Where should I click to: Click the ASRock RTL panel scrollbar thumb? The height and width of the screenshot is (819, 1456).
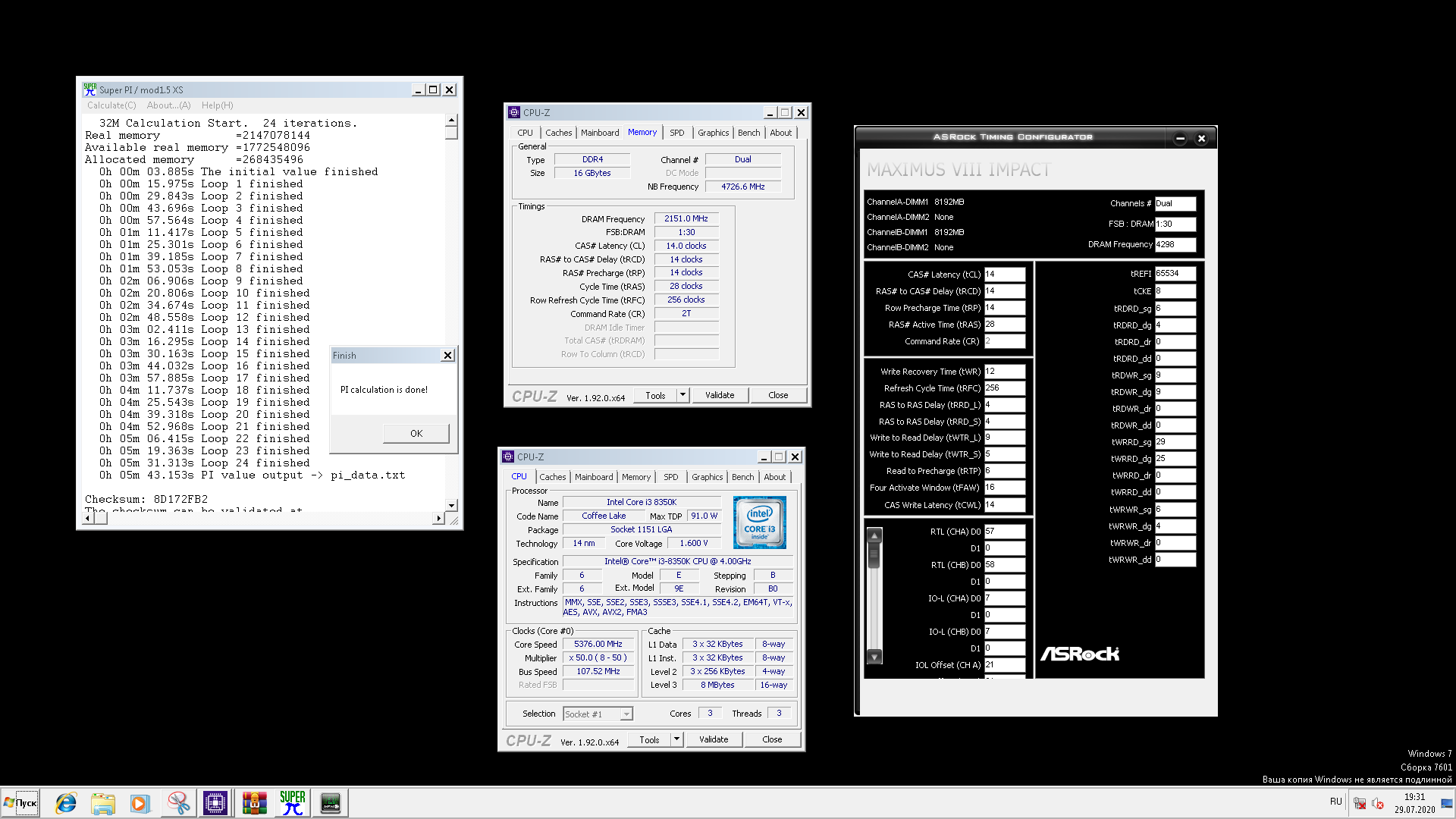pos(874,556)
